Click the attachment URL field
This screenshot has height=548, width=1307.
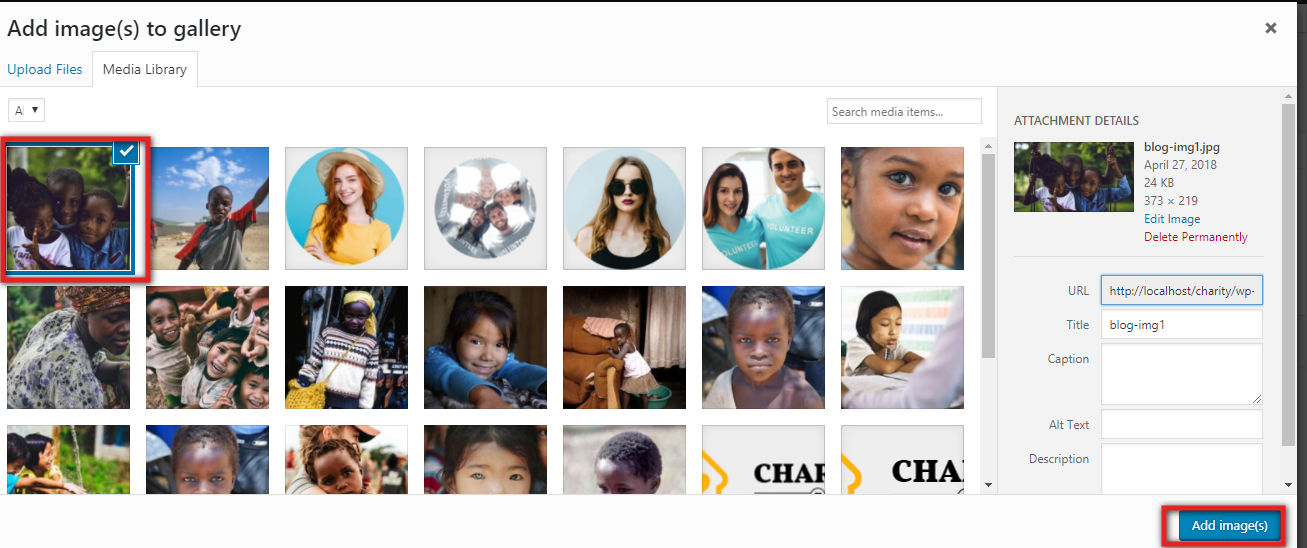1182,290
